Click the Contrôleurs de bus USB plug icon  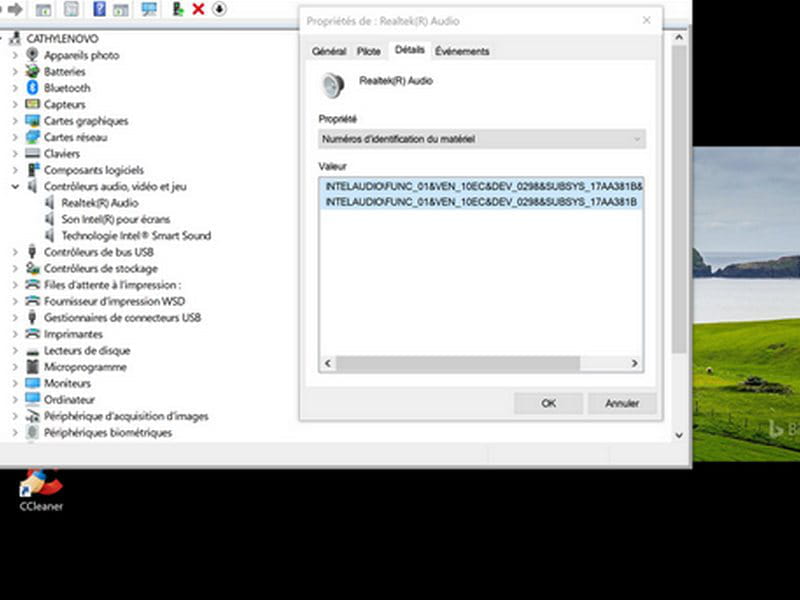click(32, 252)
